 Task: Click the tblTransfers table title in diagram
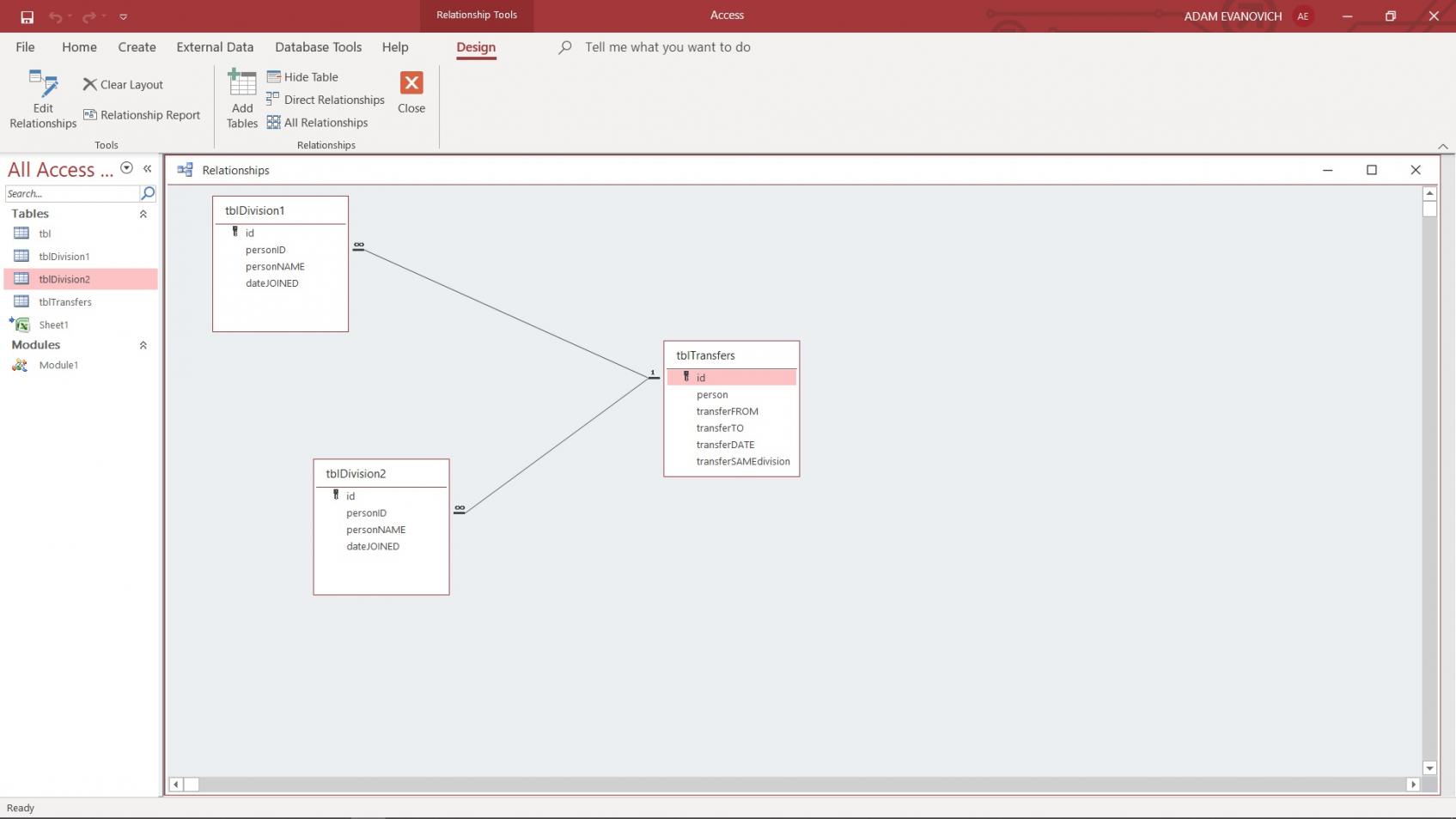point(705,355)
